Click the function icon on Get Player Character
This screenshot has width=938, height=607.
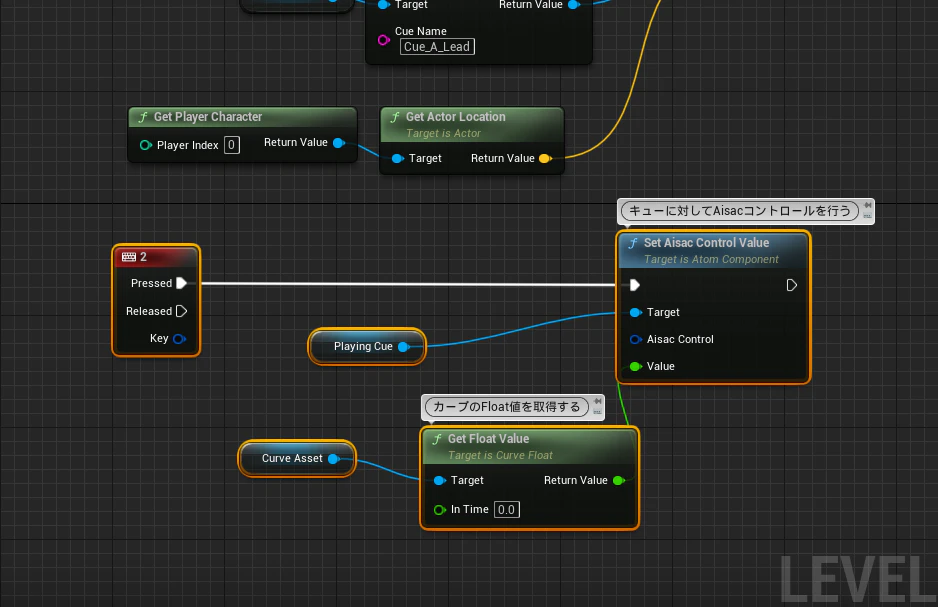click(143, 117)
